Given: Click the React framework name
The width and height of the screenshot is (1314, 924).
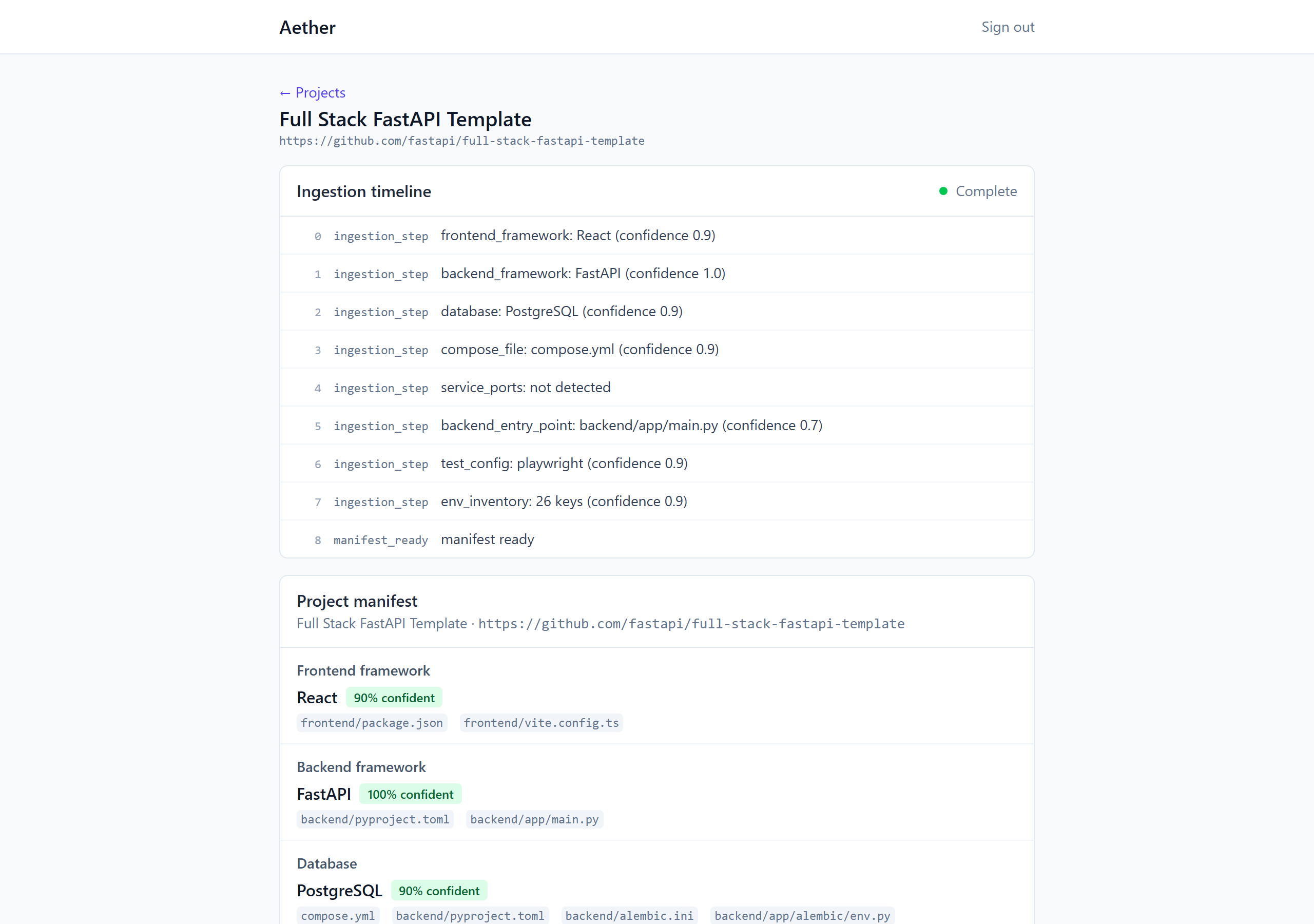Looking at the screenshot, I should [317, 697].
